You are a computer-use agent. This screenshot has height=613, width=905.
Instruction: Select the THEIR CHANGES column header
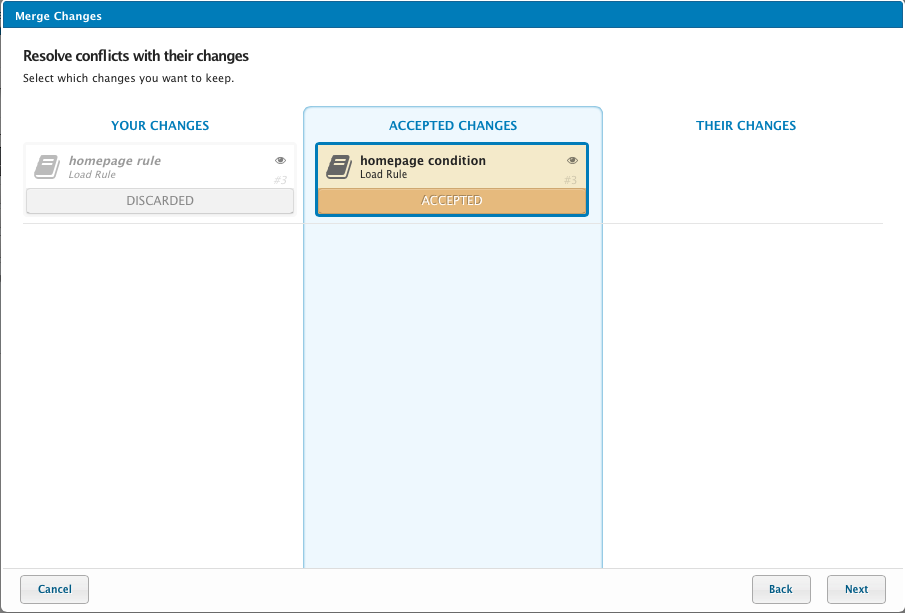[746, 126]
